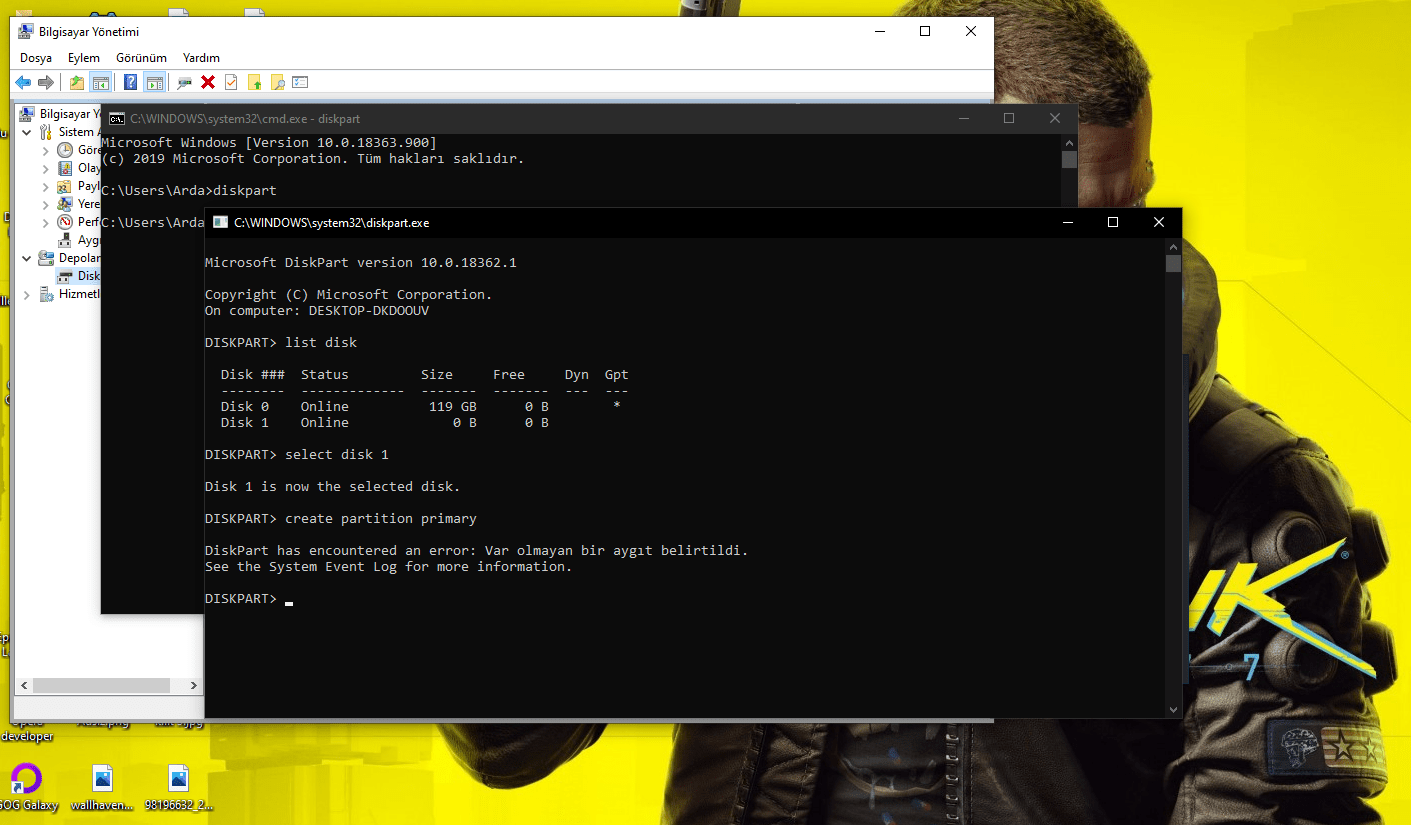Select the Yere... tree item
This screenshot has width=1411, height=825.
pyautogui.click(x=78, y=204)
